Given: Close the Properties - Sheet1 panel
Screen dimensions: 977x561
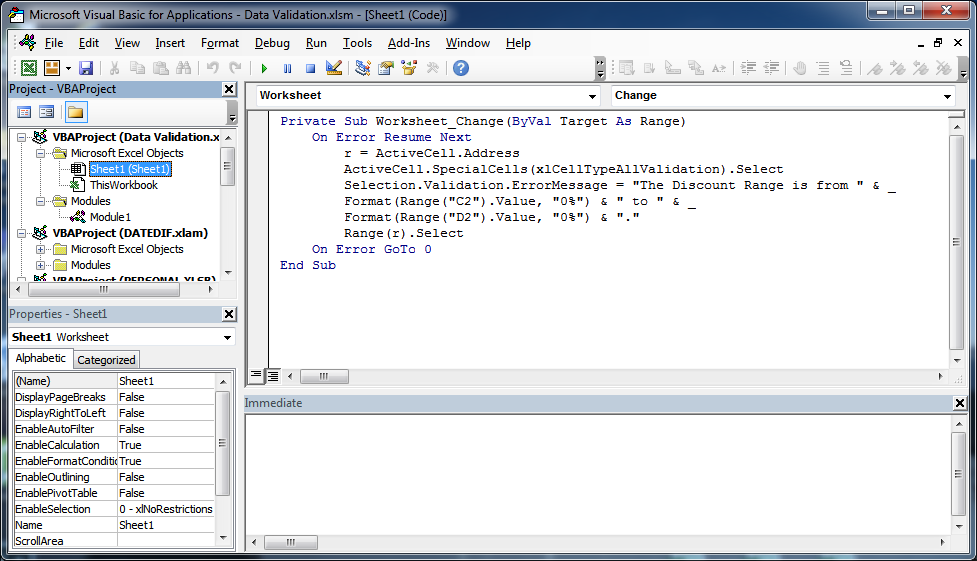Looking at the screenshot, I should 229,314.
